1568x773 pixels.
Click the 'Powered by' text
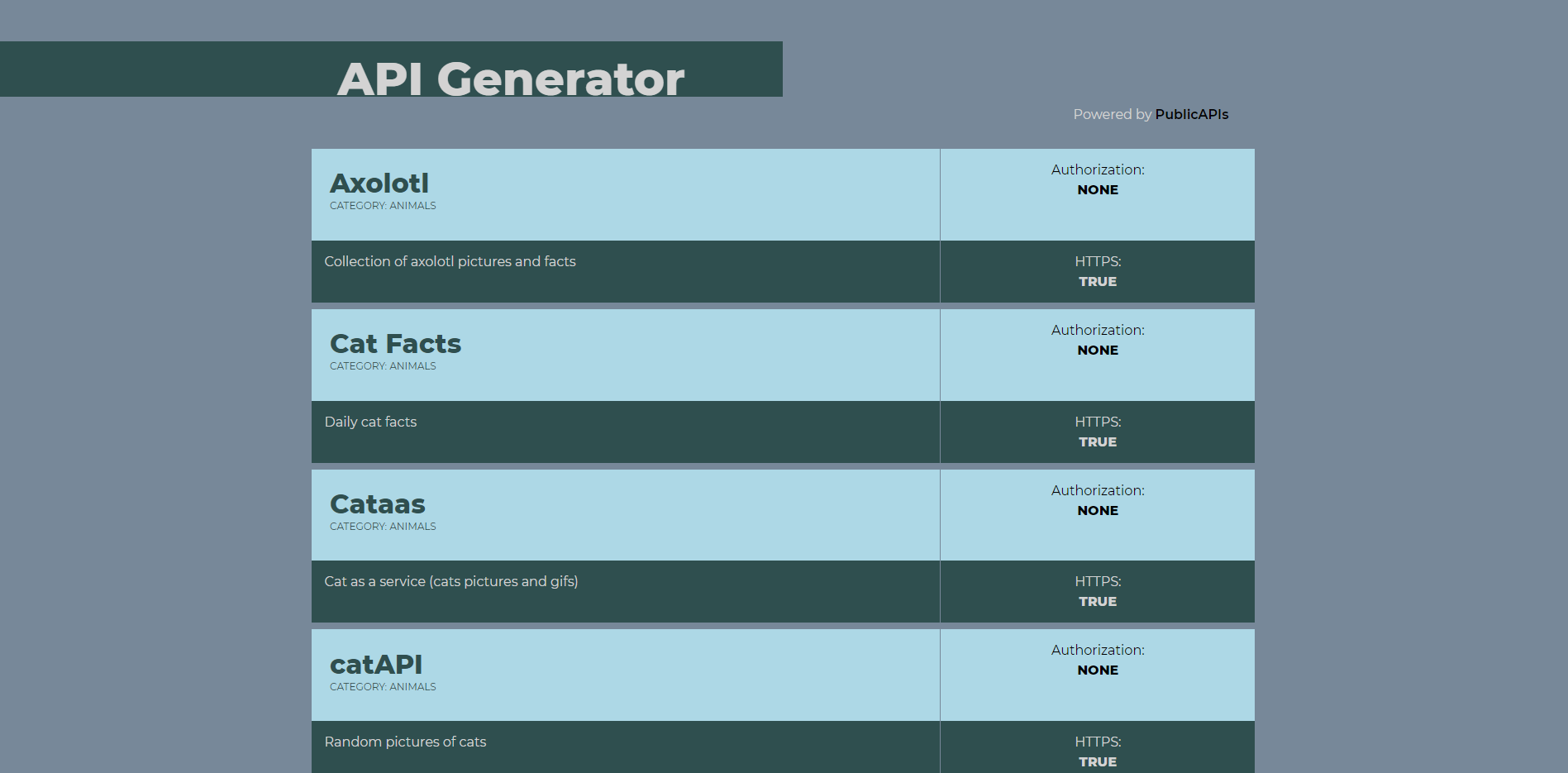(1113, 114)
